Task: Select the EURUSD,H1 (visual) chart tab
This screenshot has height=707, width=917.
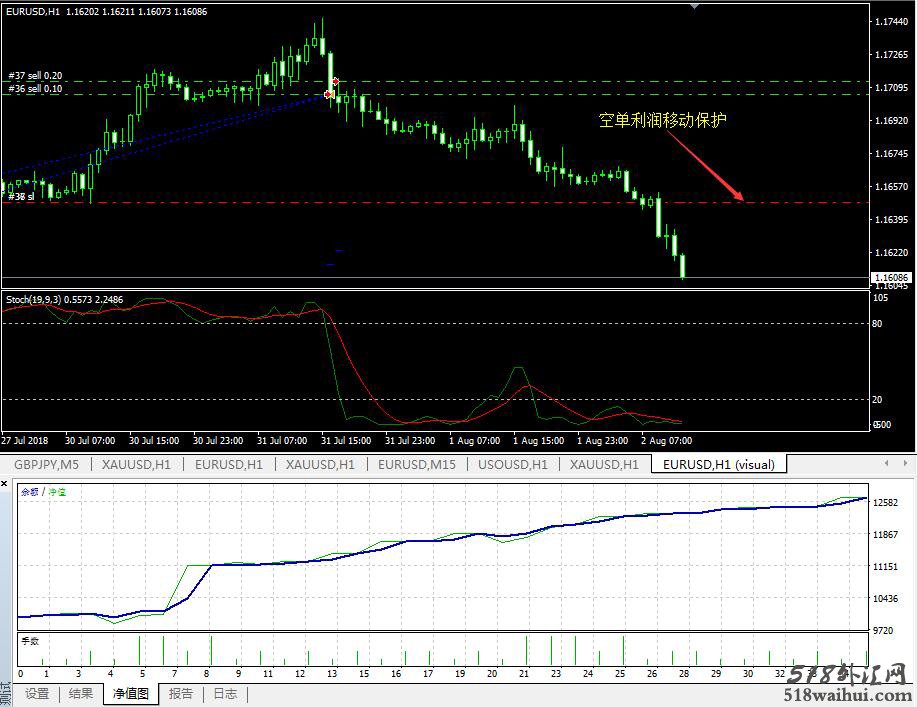Action: pos(719,464)
